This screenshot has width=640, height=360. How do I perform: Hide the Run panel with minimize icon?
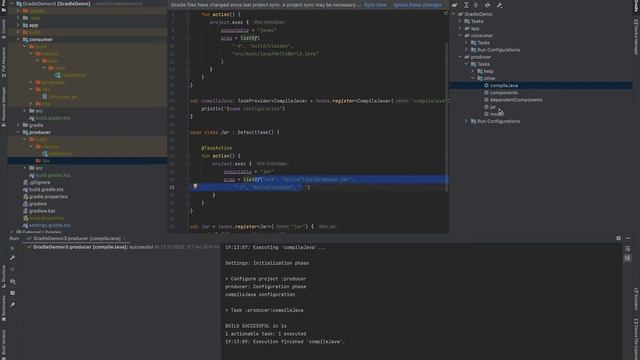coord(628,238)
